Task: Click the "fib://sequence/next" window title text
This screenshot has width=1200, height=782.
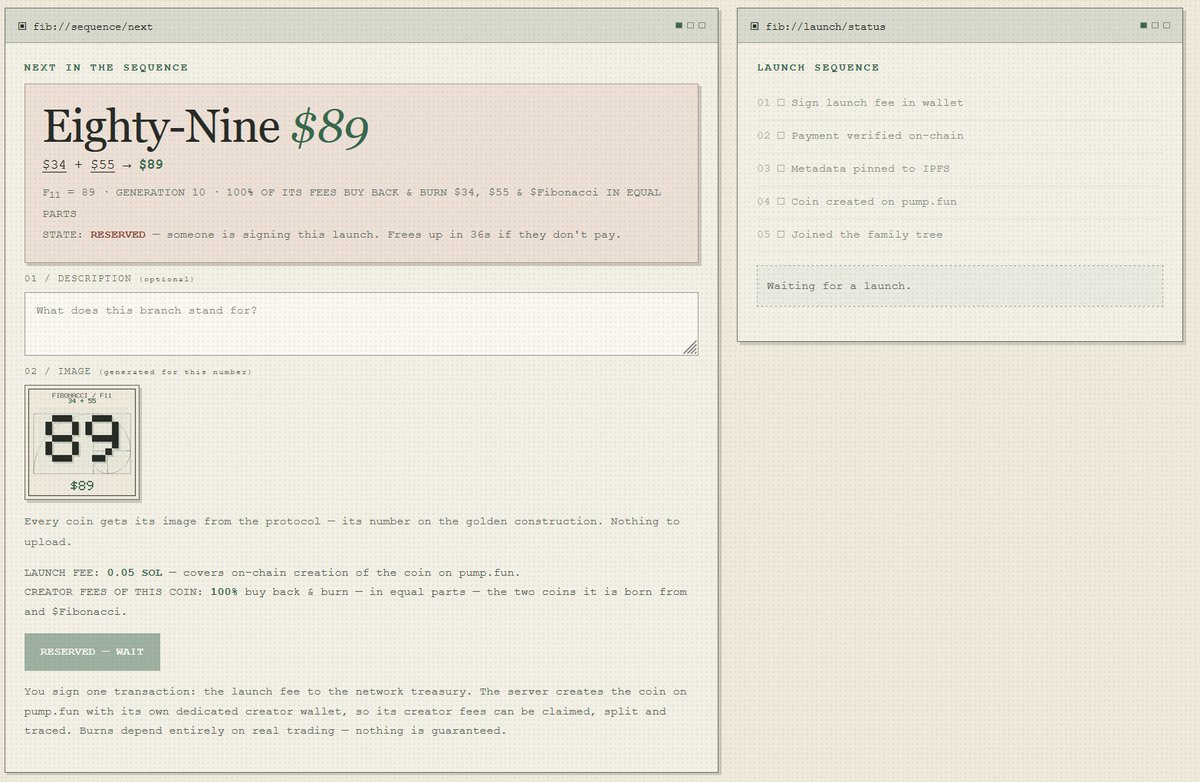Action: click(x=93, y=27)
